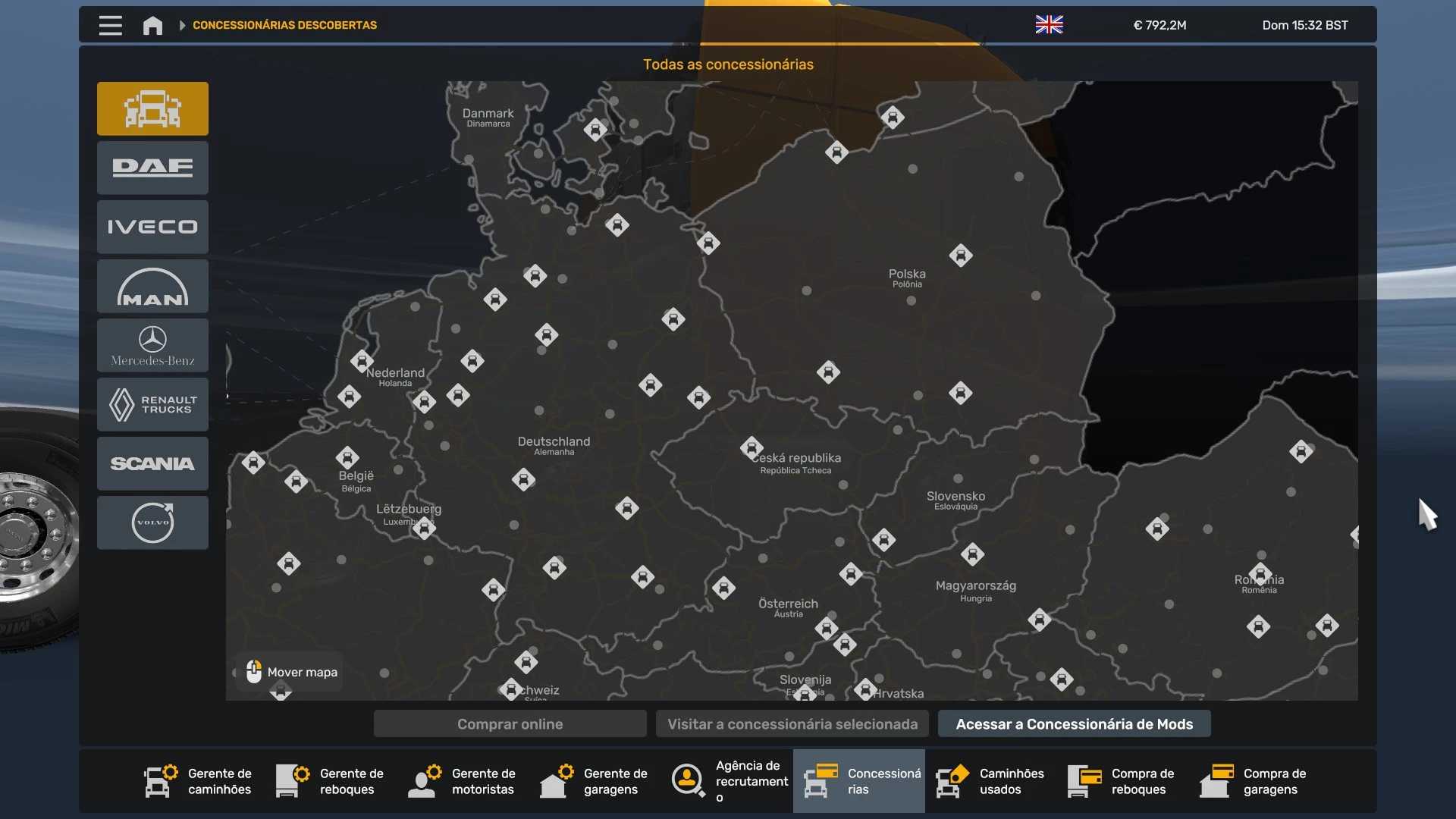The width and height of the screenshot is (1456, 819).
Task: Filter dealers by MAN brand
Action: (152, 286)
